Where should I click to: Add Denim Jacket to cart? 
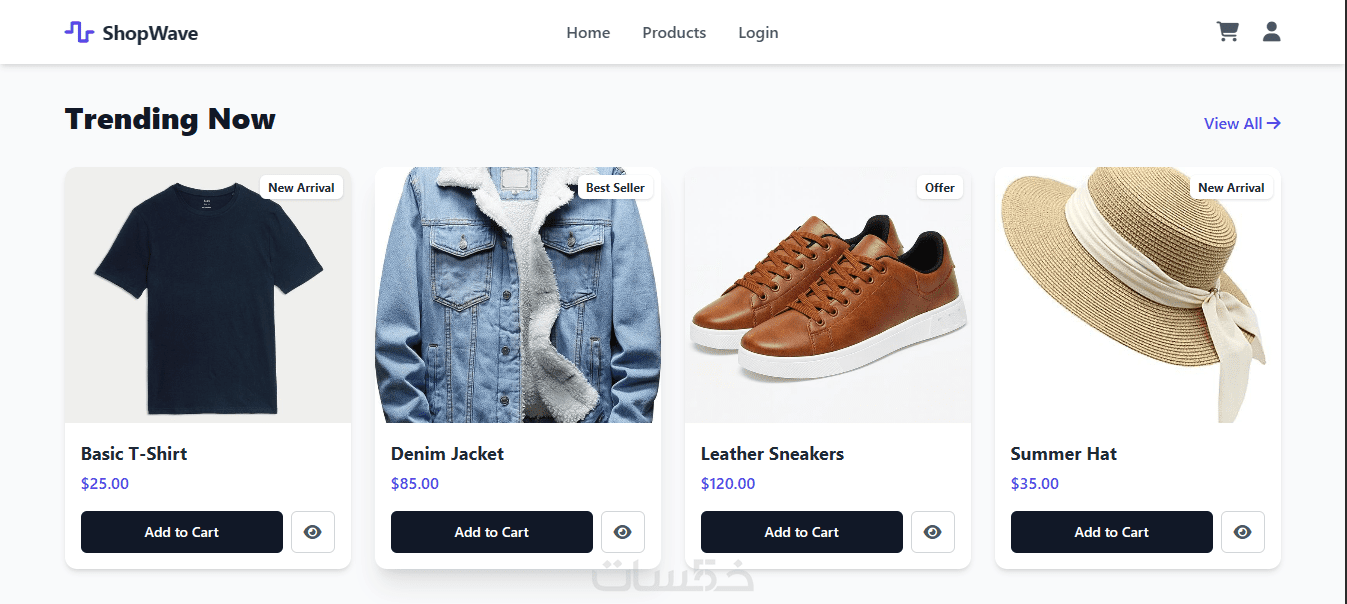[491, 532]
